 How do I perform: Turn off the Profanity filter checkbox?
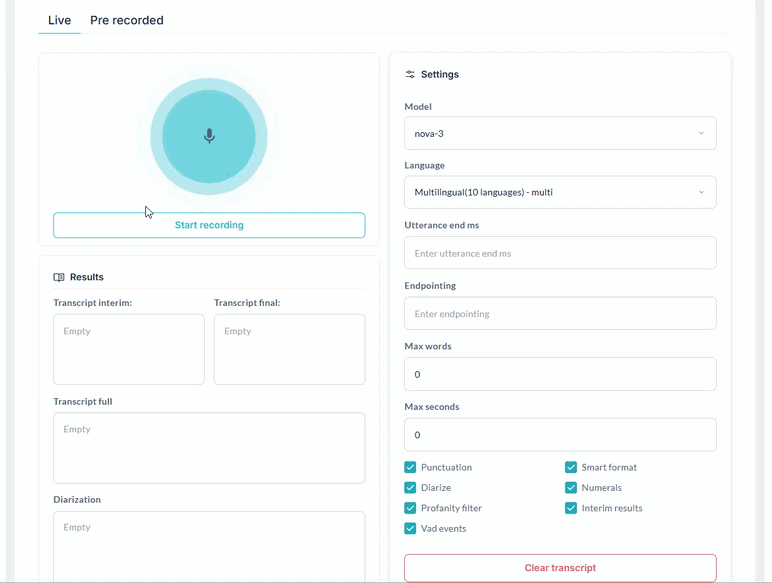pyautogui.click(x=410, y=508)
